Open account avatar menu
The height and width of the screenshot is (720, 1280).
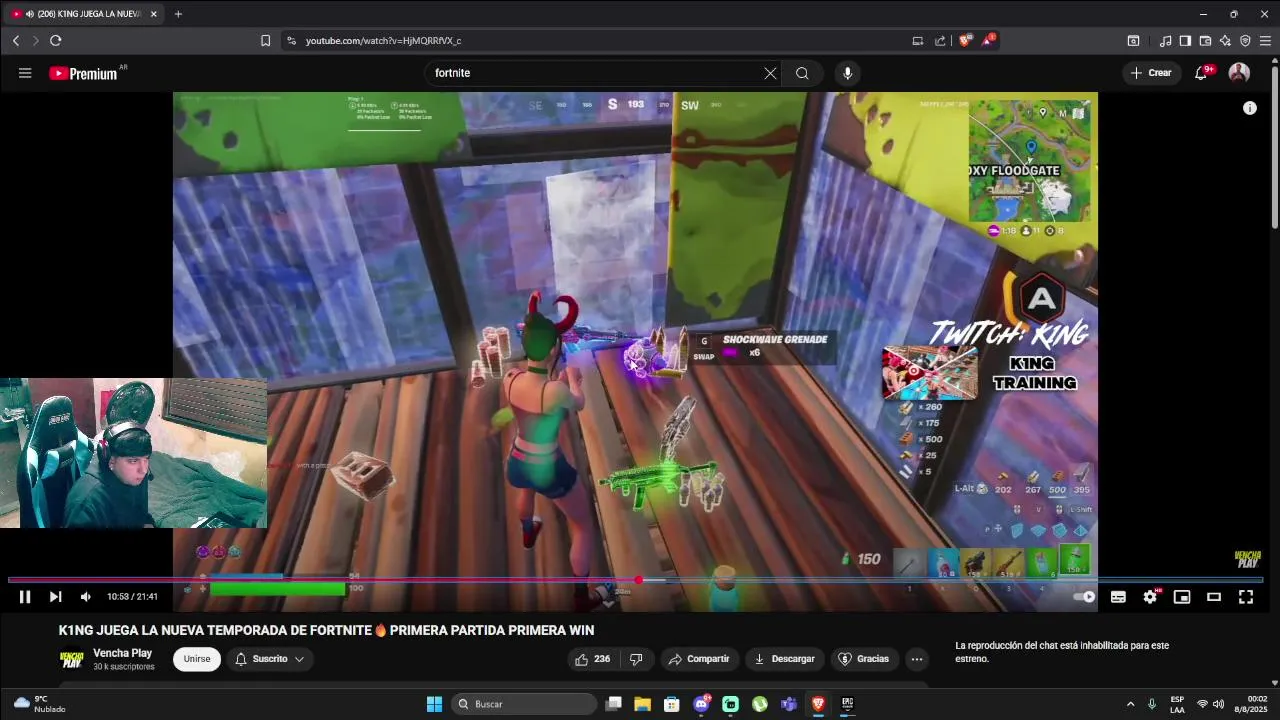[1239, 73]
